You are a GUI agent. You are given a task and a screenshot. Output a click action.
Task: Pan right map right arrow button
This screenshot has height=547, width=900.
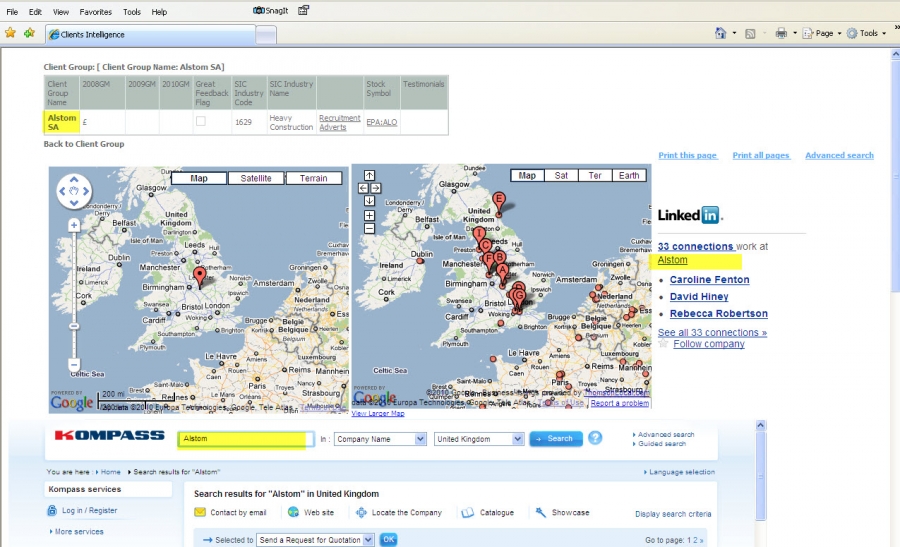[376, 188]
